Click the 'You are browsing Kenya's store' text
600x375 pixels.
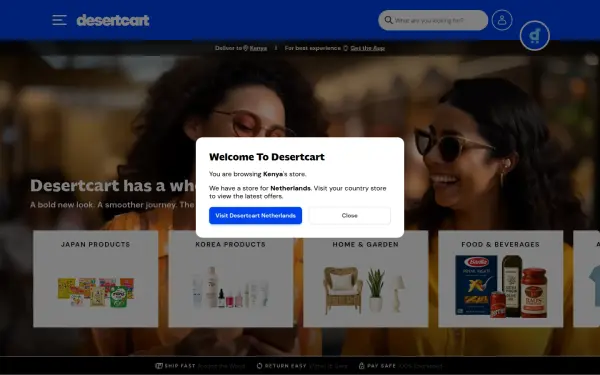258,174
